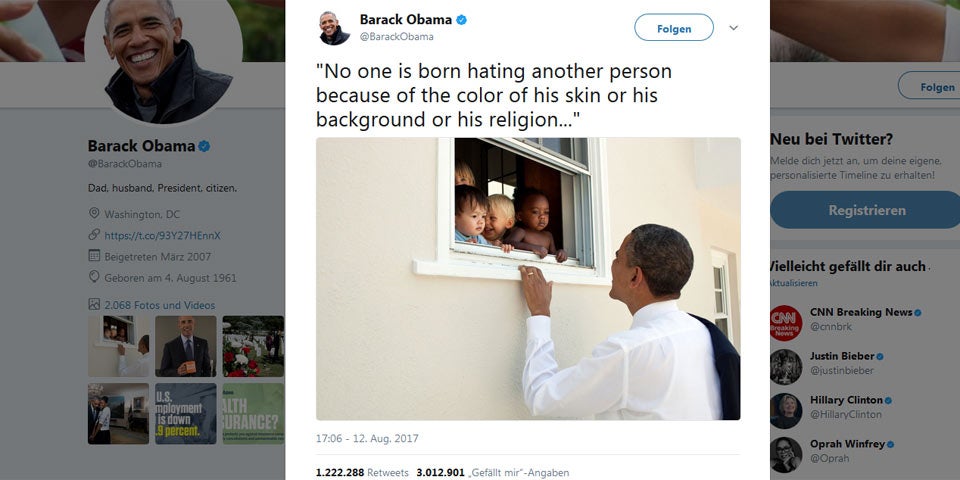The image size is (960, 480).
Task: Click the Aktualisieren refresh link
Action: (x=793, y=283)
